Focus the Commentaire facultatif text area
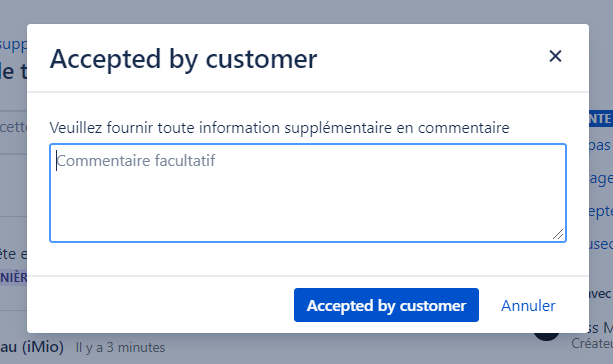 click(308, 193)
